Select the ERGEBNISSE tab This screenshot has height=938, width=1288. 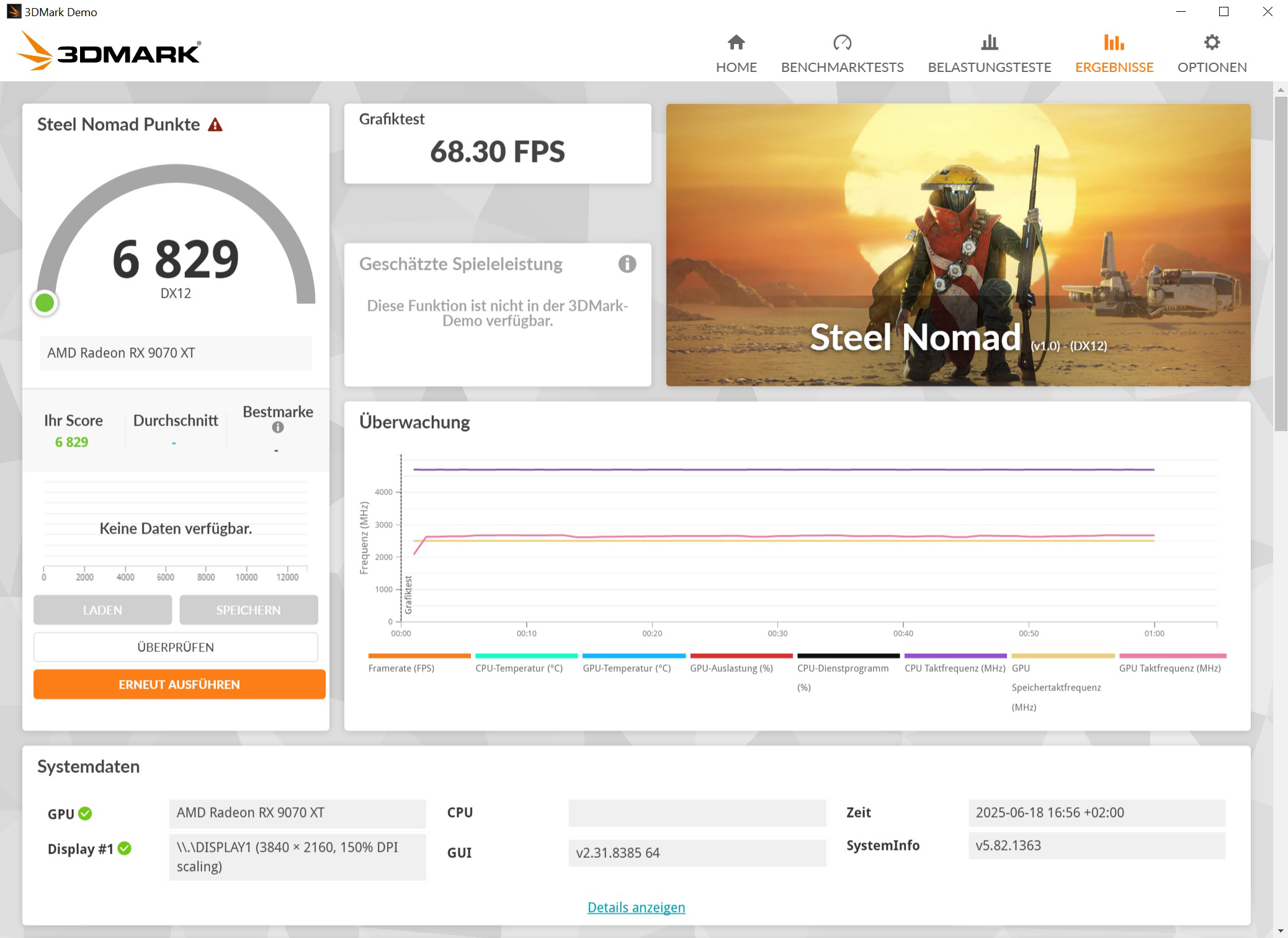click(x=1114, y=54)
